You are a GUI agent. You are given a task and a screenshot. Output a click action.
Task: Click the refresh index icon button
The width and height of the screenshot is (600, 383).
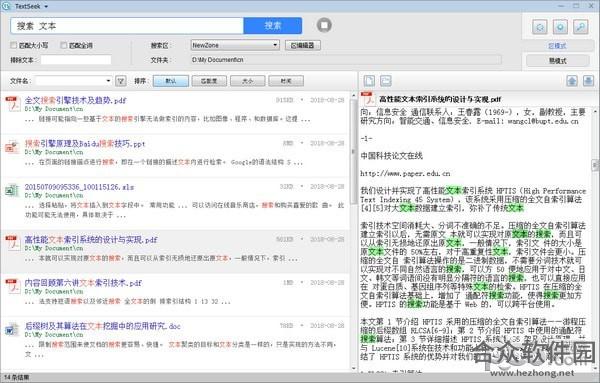click(x=540, y=27)
